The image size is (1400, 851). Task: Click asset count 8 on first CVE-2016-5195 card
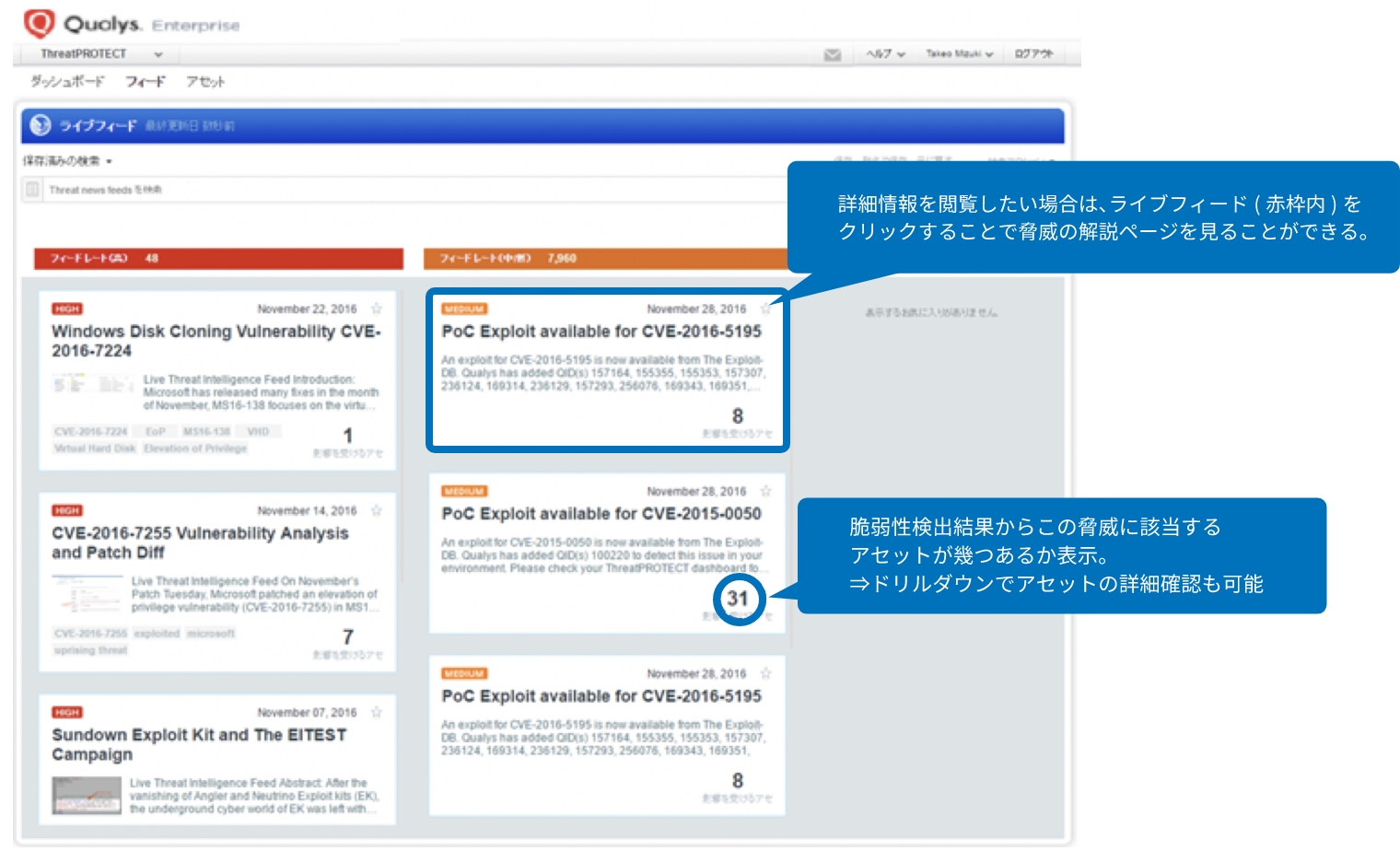tap(738, 416)
